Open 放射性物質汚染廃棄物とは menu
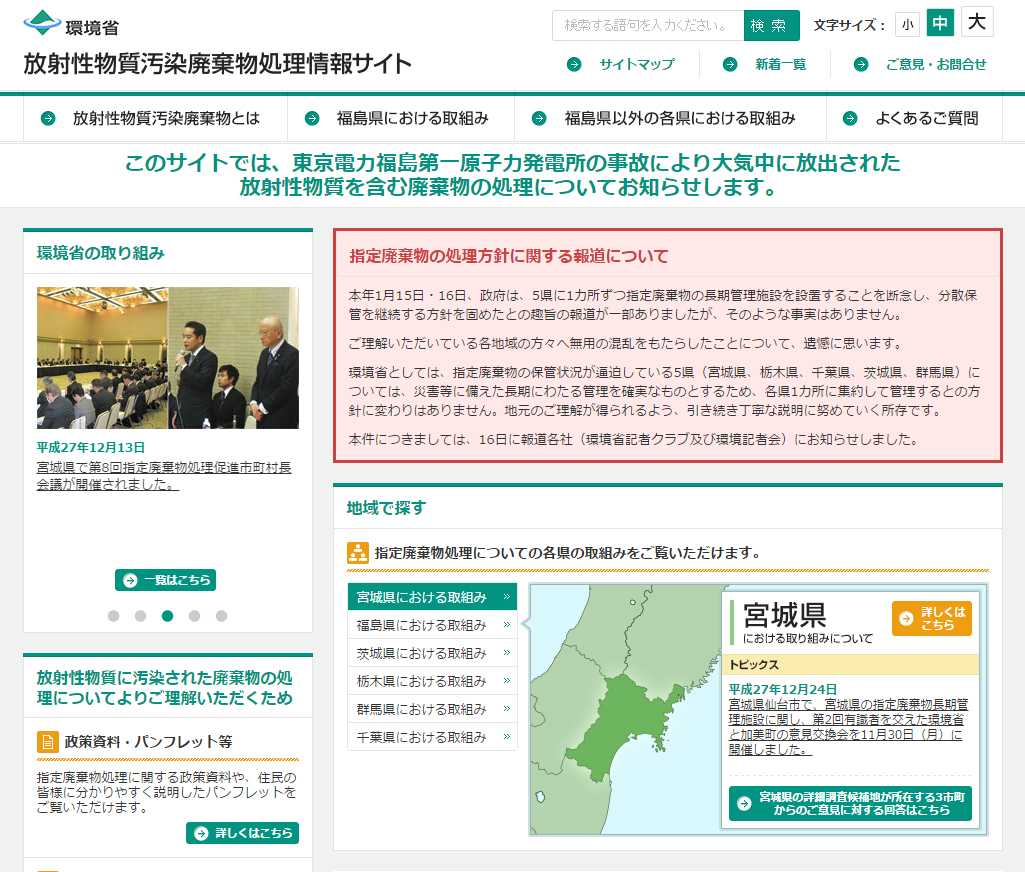 click(156, 118)
